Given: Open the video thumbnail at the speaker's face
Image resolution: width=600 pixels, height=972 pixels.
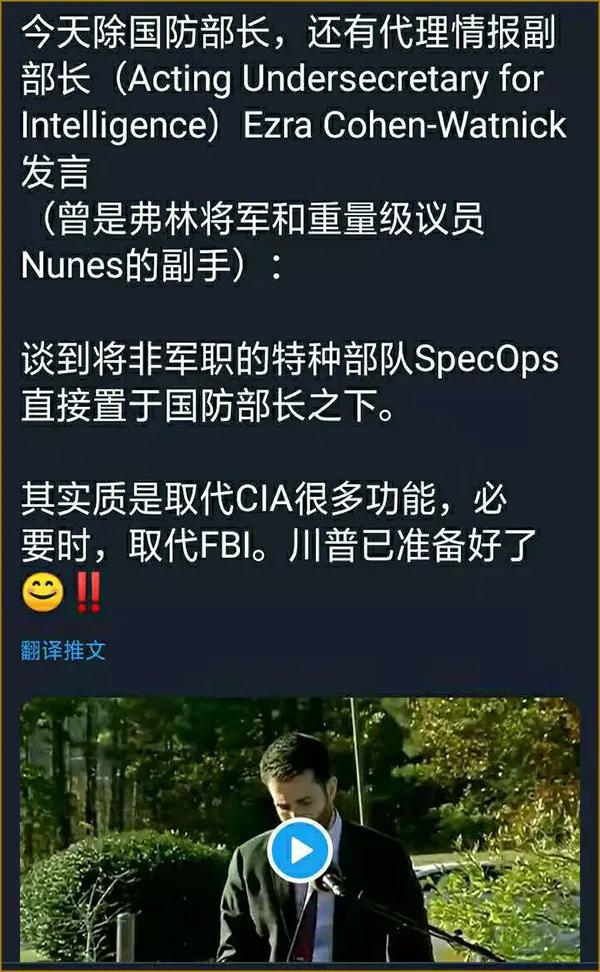Looking at the screenshot, I should pos(296,776).
